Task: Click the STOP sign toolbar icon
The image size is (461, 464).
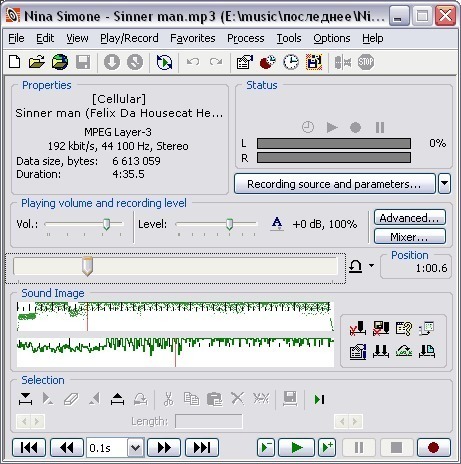Action: [x=366, y=62]
